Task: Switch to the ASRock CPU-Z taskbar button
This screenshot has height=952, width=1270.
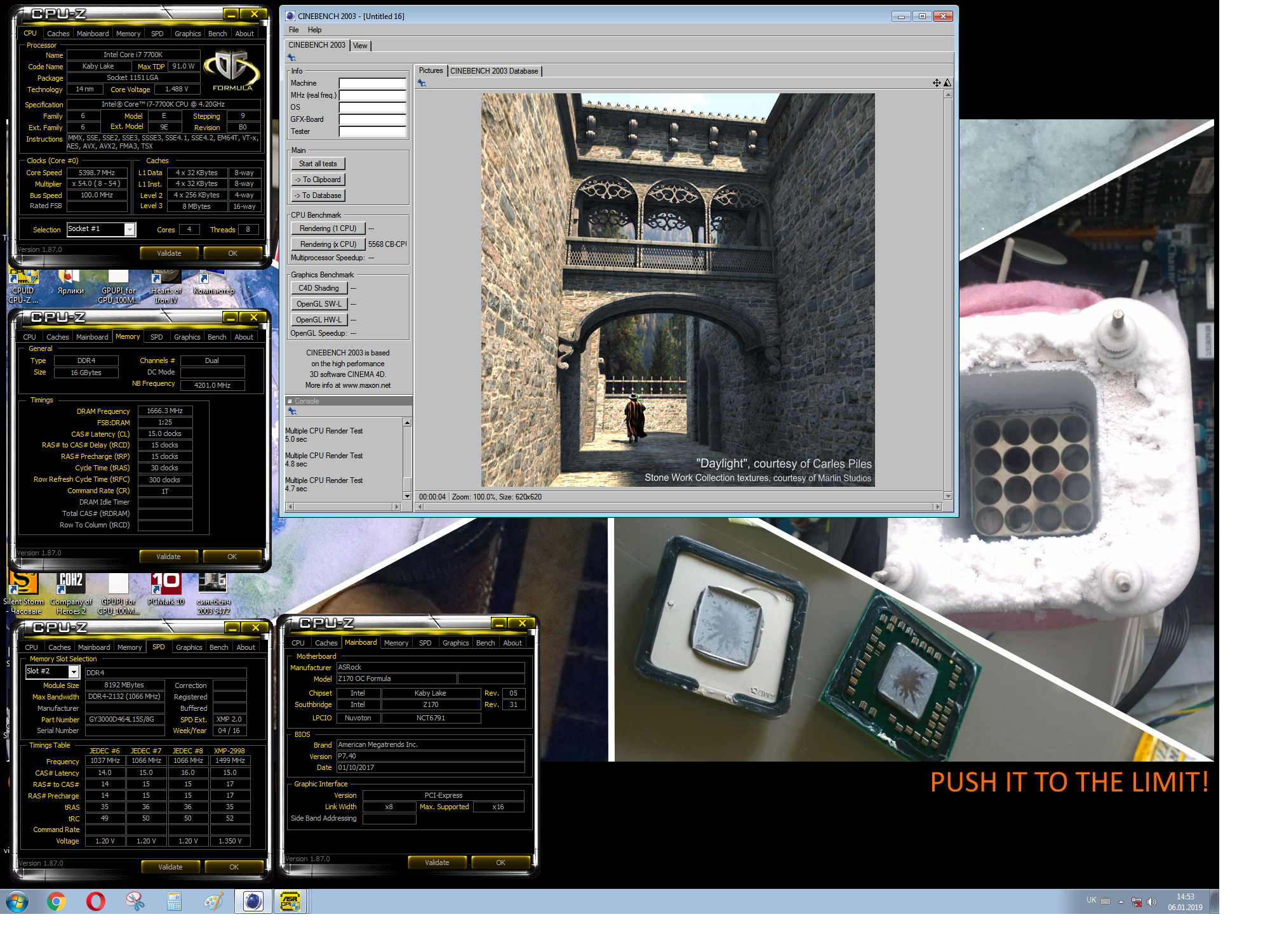Action: pyautogui.click(x=291, y=901)
